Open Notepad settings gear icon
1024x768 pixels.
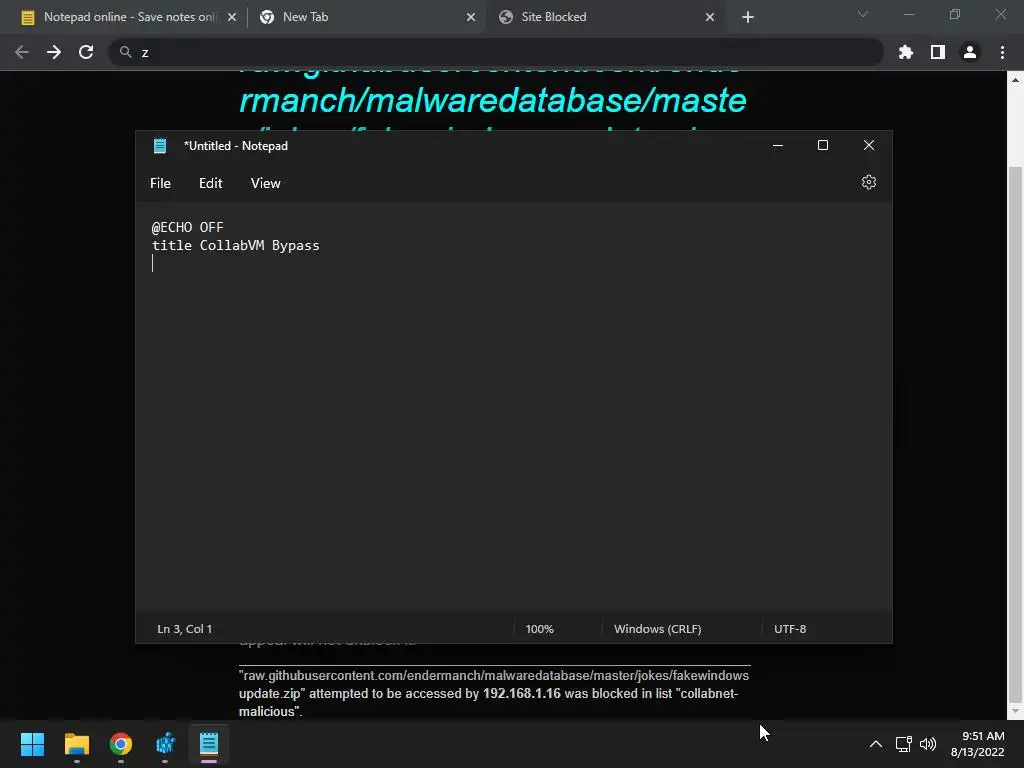(869, 182)
